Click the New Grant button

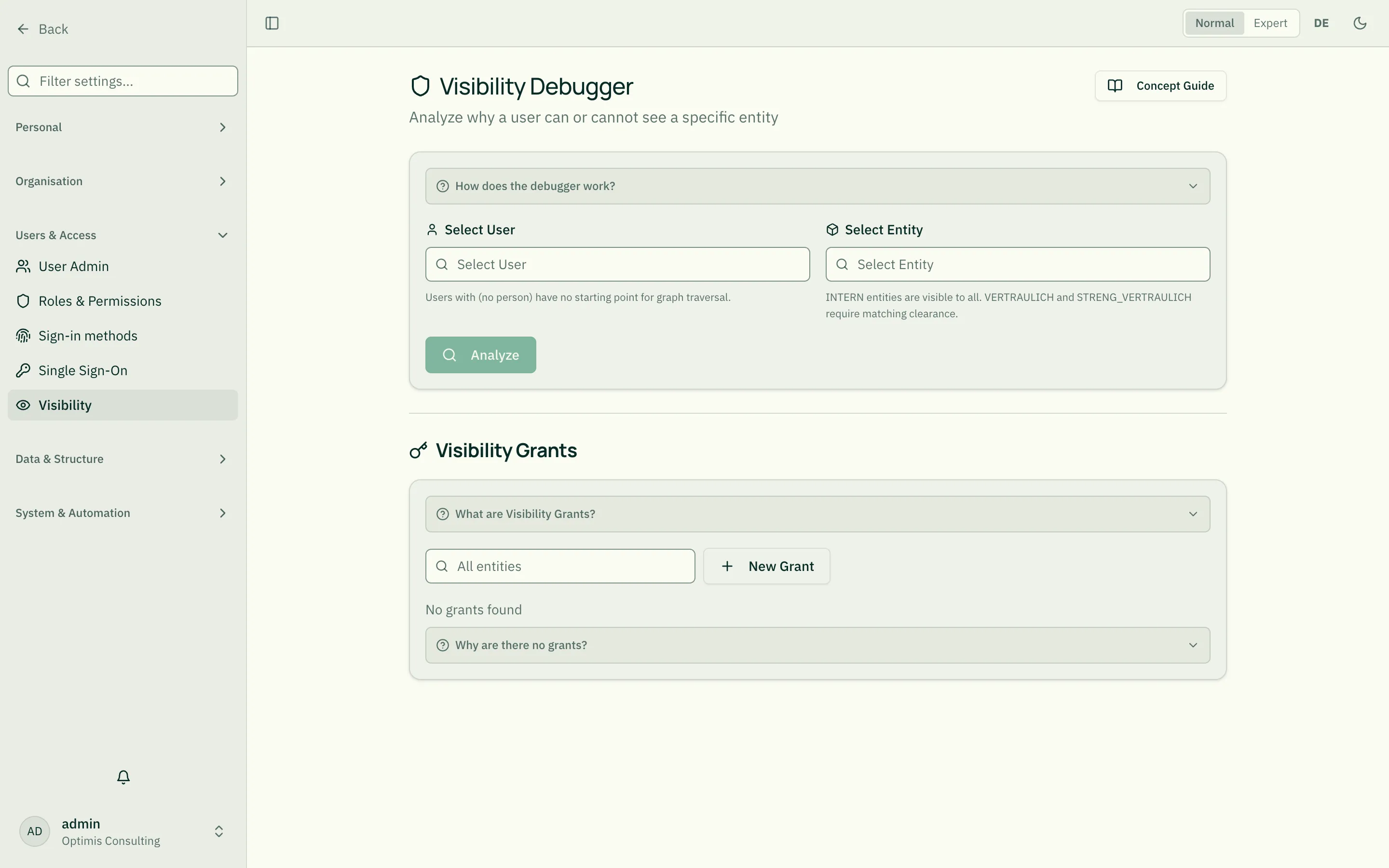pos(766,566)
